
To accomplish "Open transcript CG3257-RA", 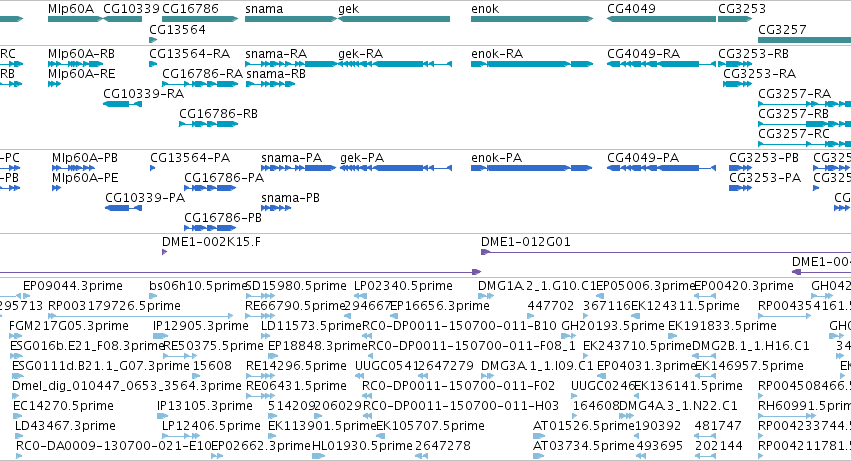I will (x=795, y=94).
